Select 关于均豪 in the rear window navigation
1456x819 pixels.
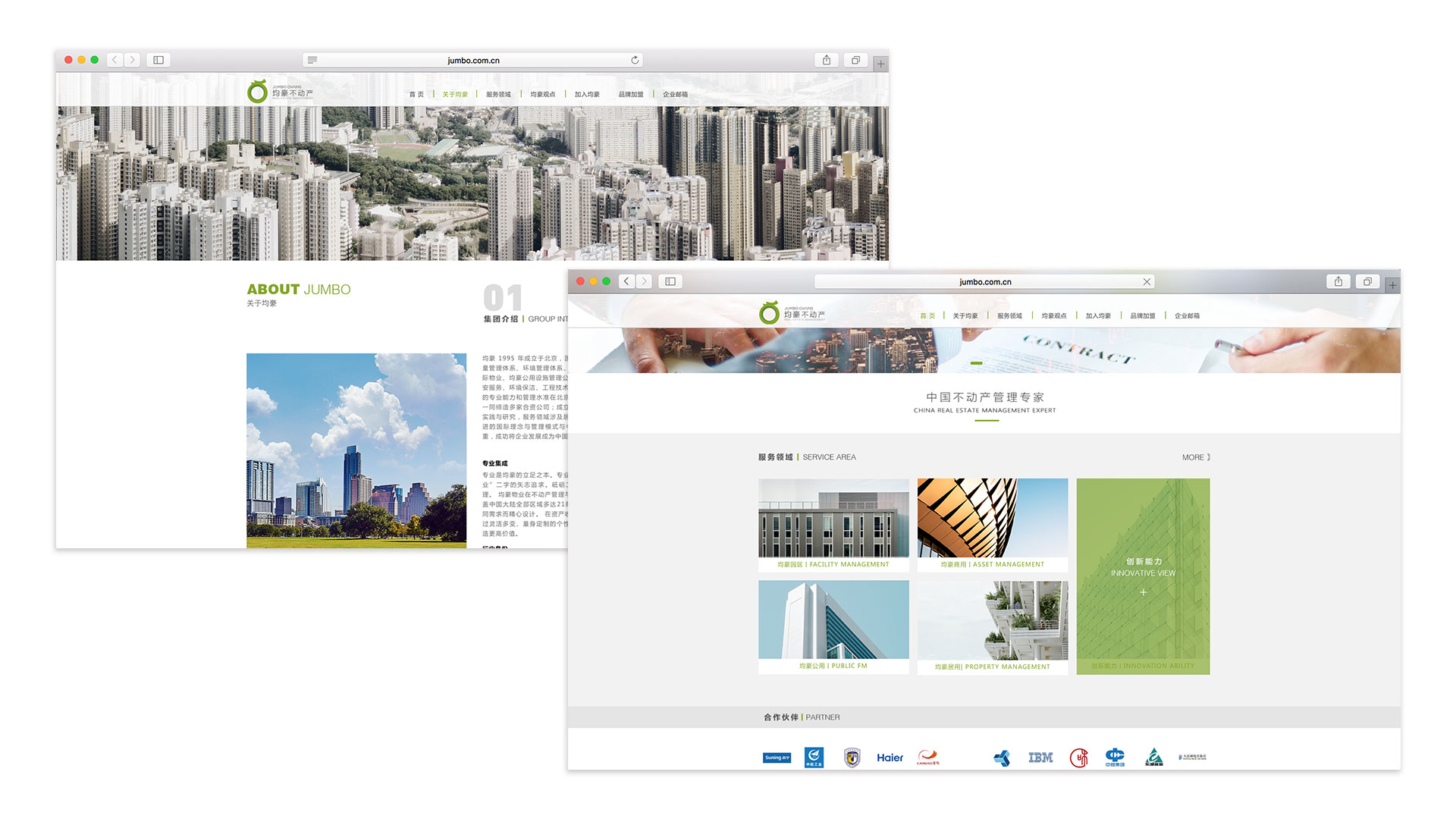[x=455, y=95]
